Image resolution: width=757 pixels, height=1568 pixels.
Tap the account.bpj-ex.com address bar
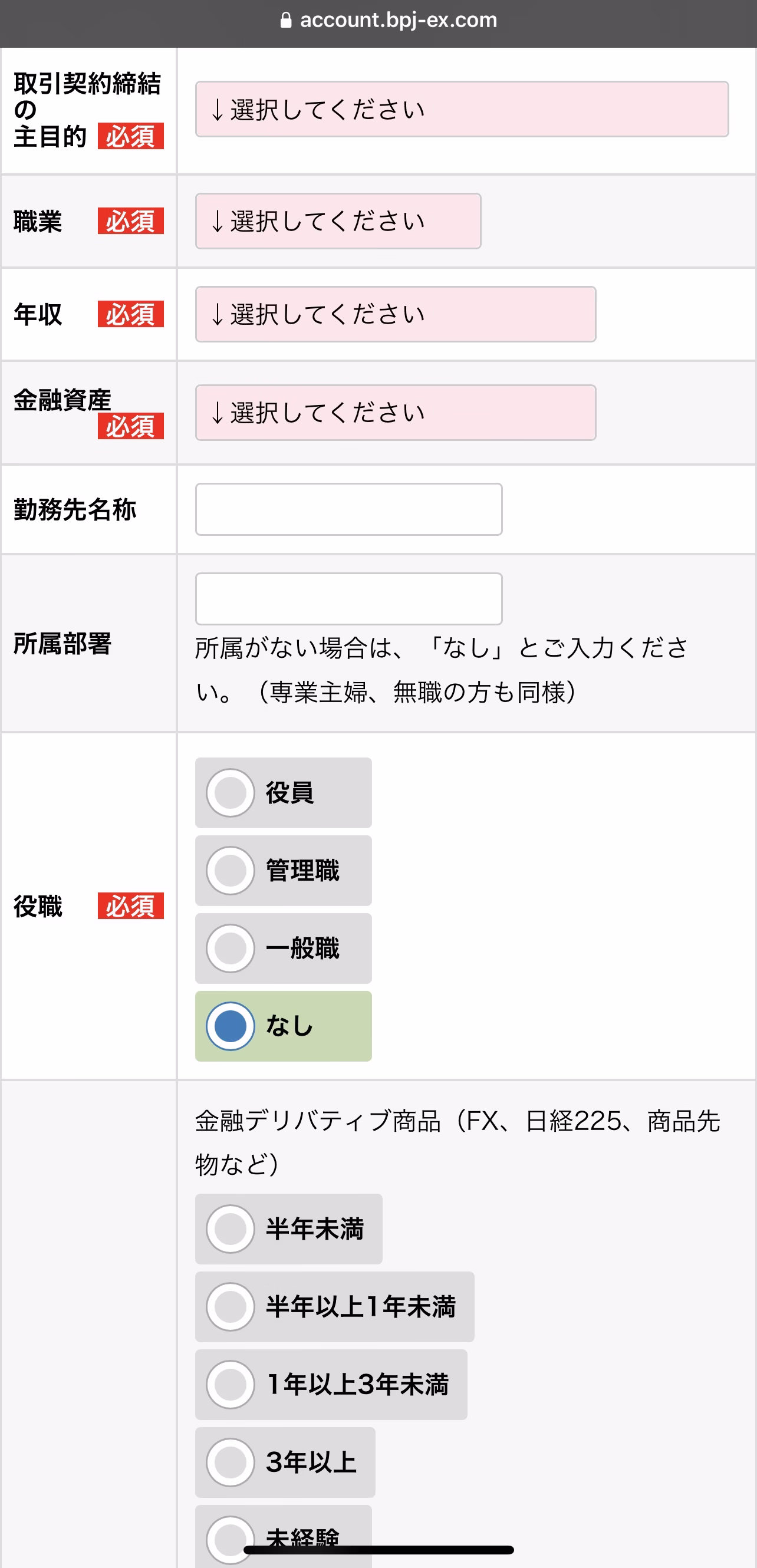tap(389, 20)
